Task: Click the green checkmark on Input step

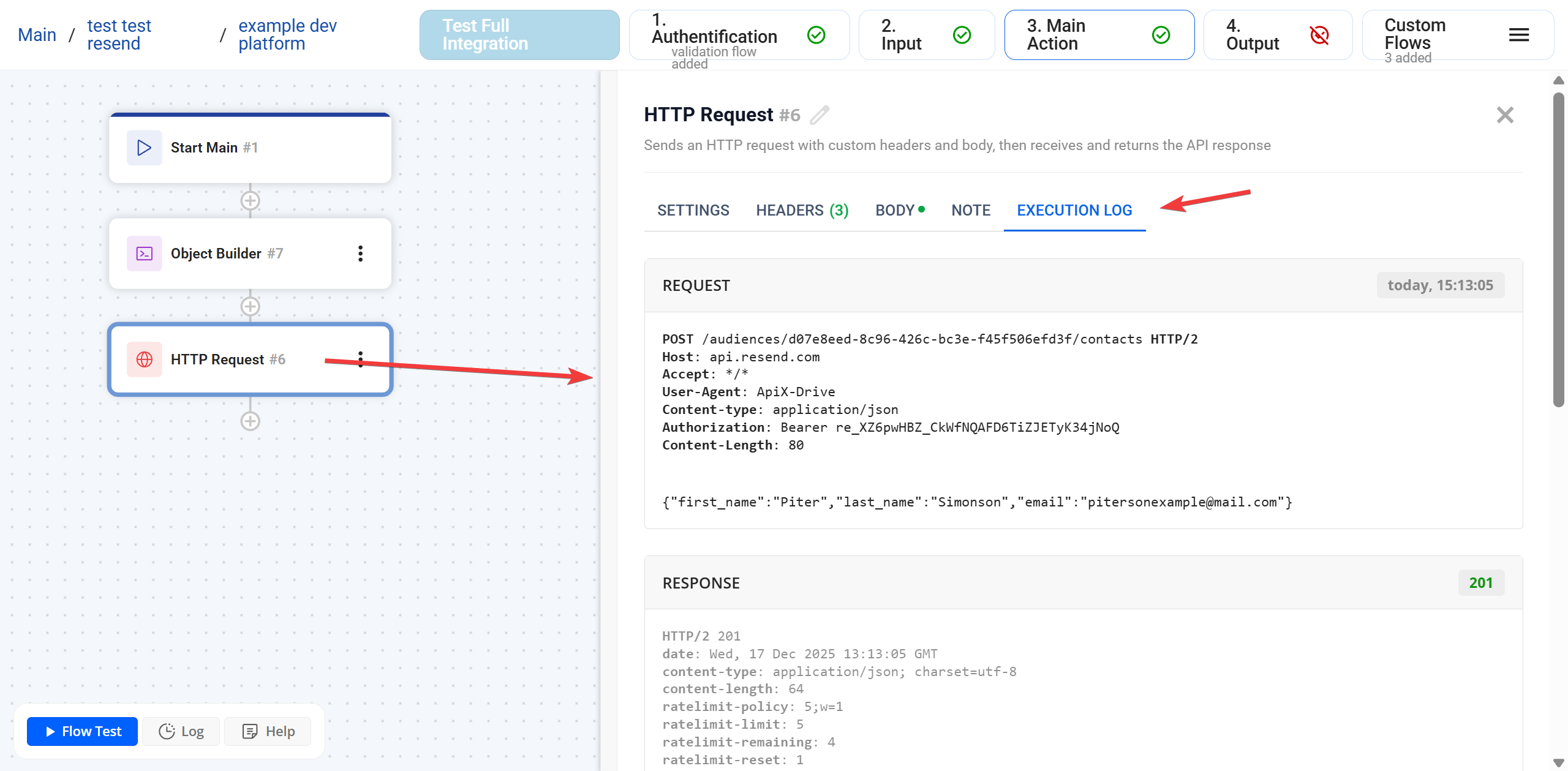Action: coord(962,35)
